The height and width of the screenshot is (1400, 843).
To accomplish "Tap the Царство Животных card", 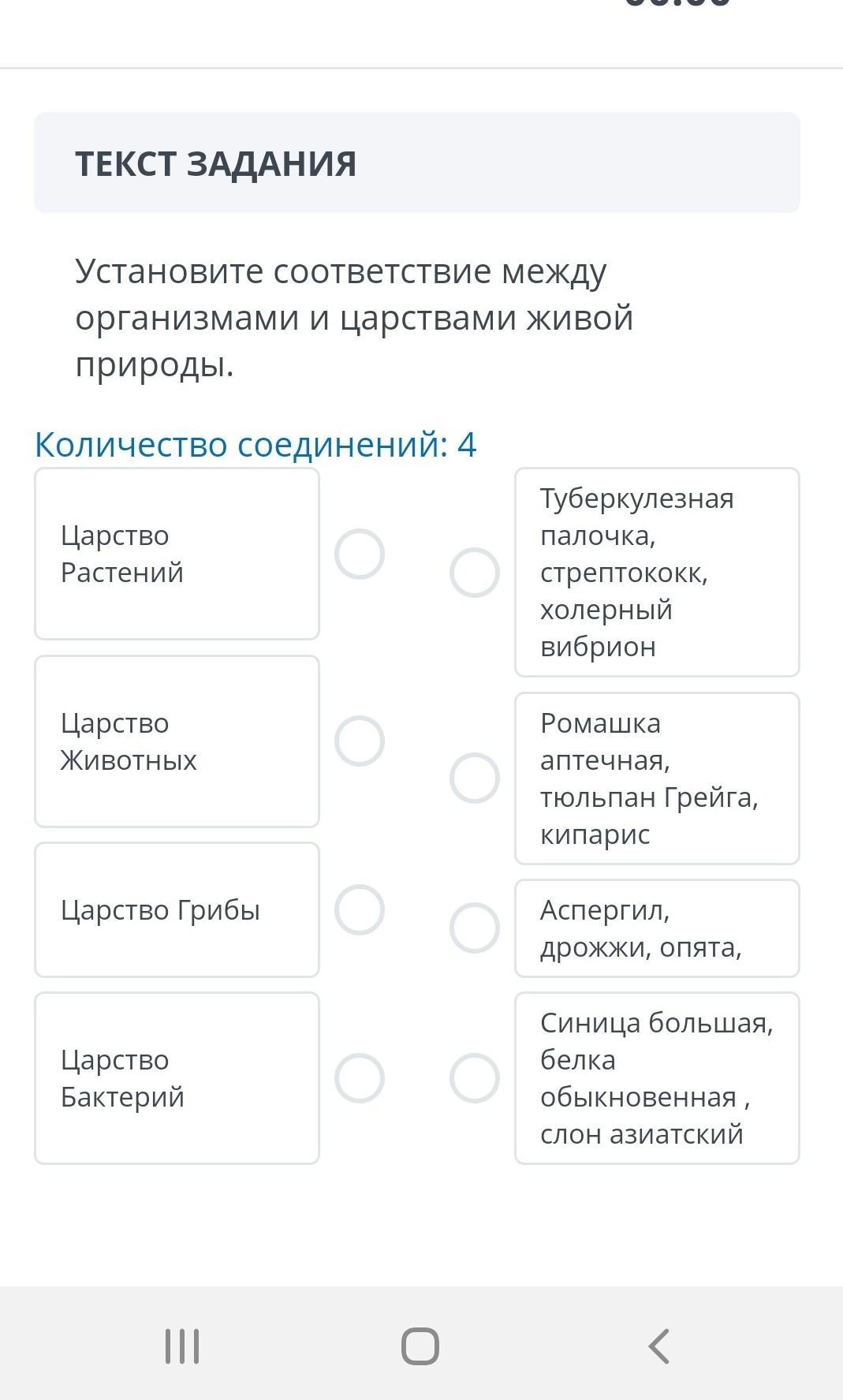I will click(x=177, y=741).
